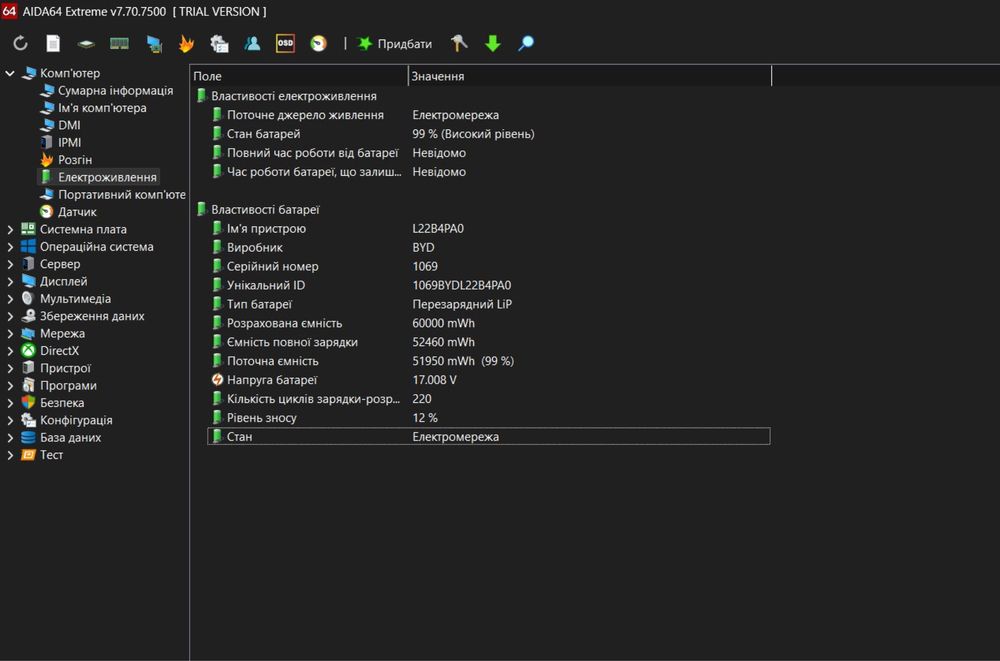This screenshot has width=1000, height=661.
Task: Click the Поле column header
Action: 299,76
